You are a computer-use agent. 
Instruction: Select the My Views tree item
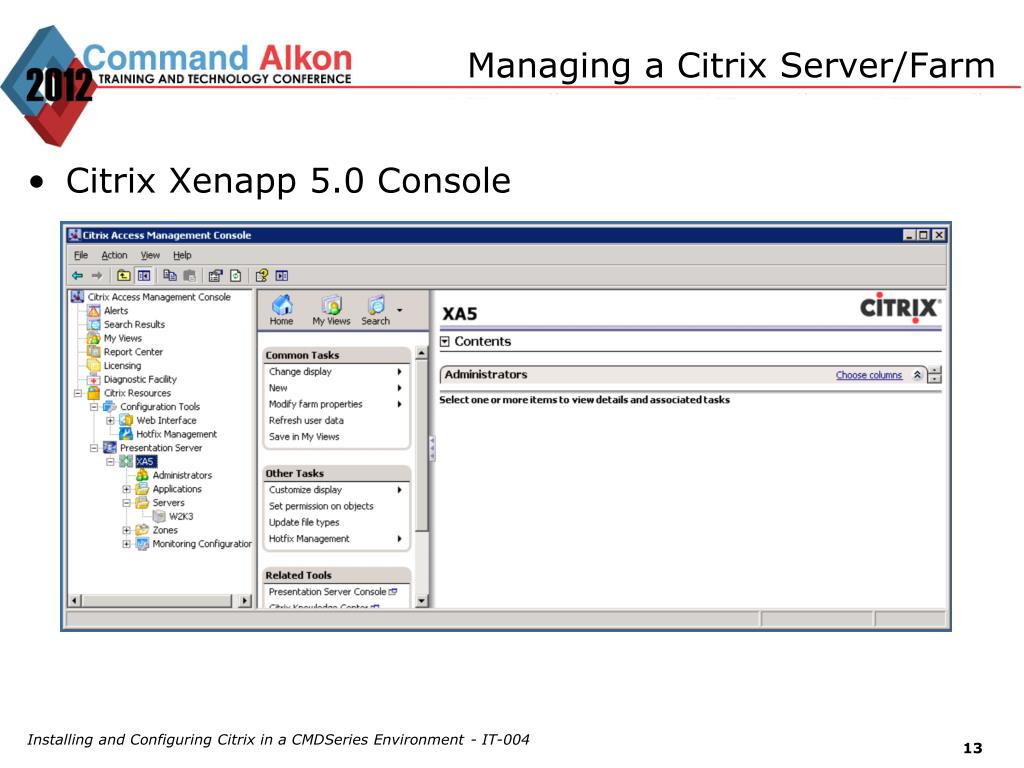[x=123, y=338]
